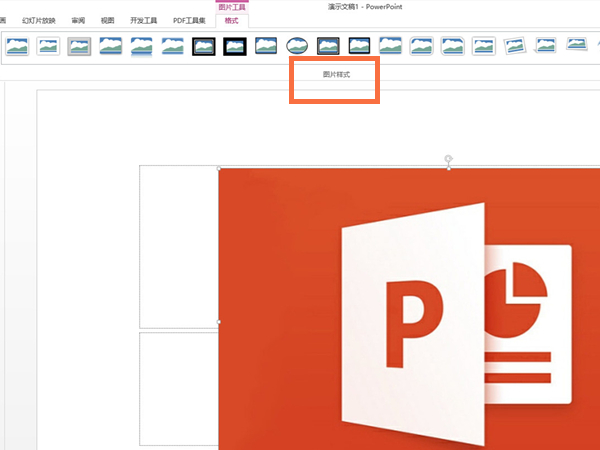Go to the 开发工具 tab
The image size is (600, 450).
point(144,20)
